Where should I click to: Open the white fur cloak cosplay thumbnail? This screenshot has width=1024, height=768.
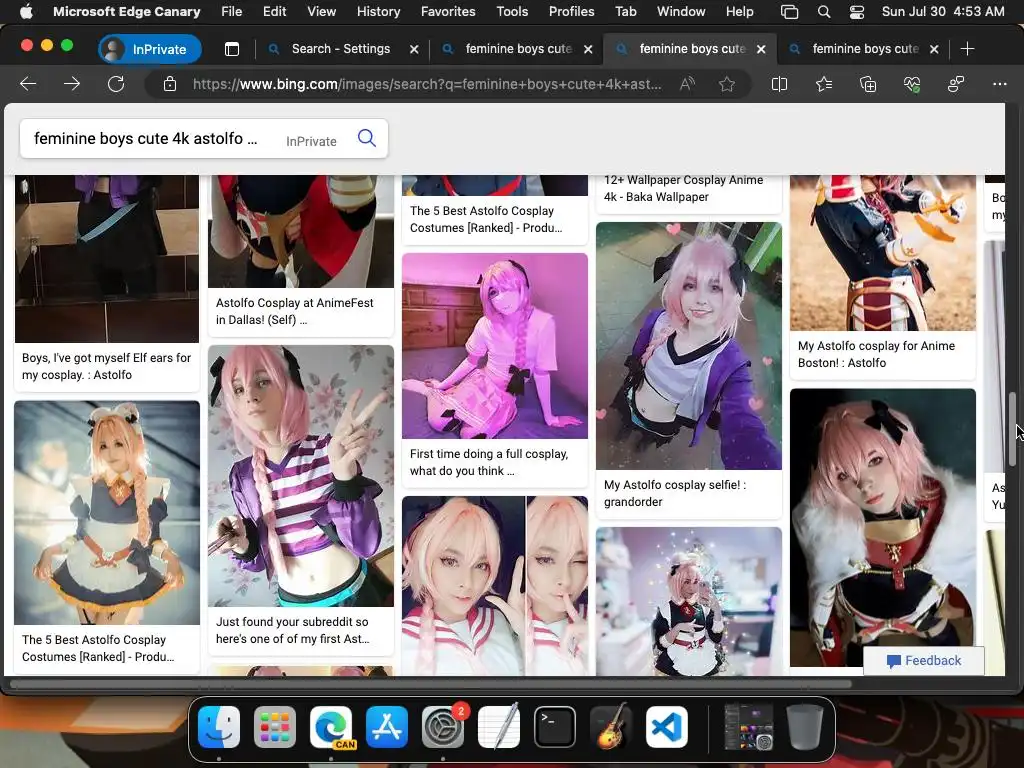[882, 528]
